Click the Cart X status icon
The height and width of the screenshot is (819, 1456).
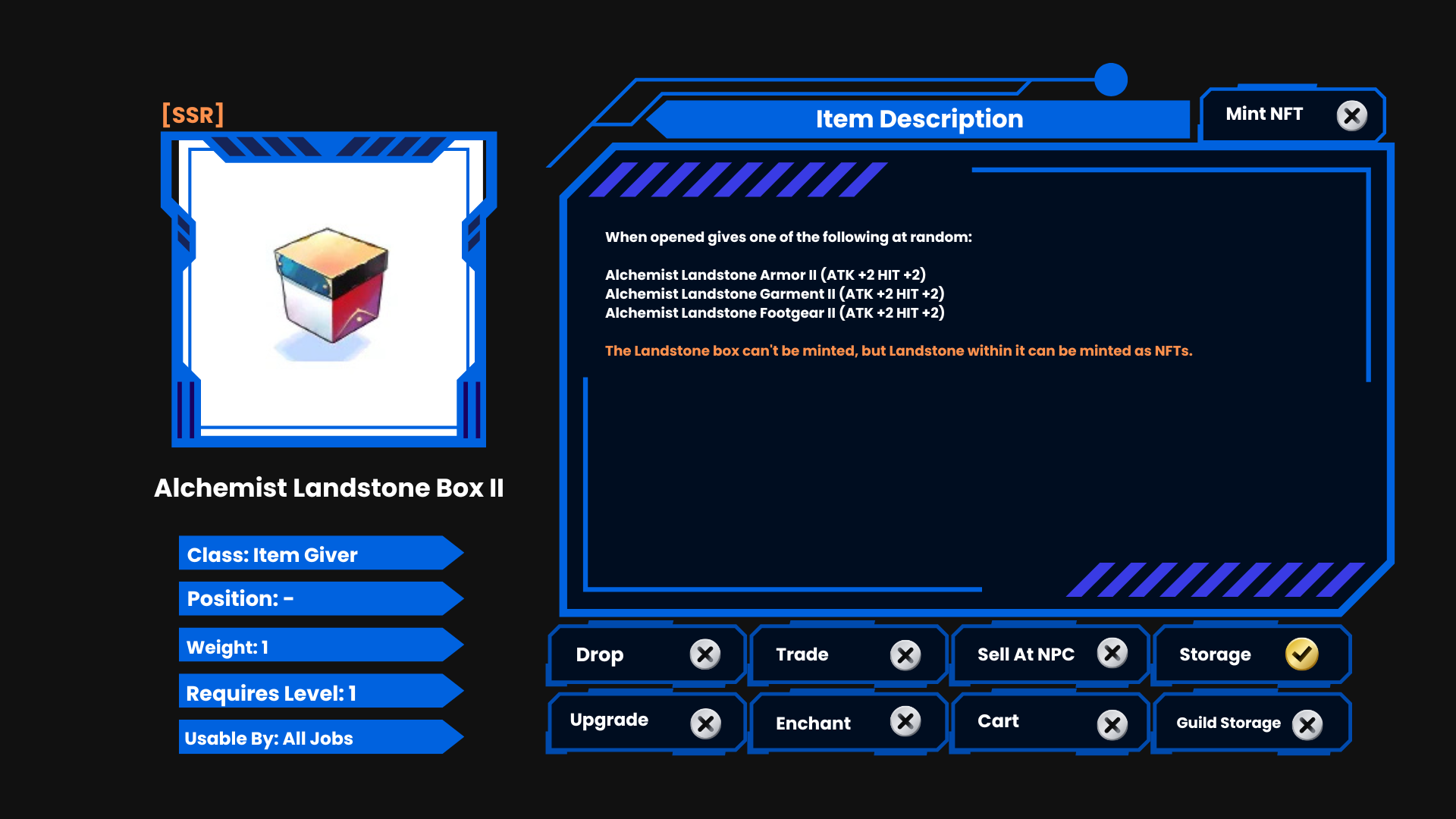(1112, 725)
